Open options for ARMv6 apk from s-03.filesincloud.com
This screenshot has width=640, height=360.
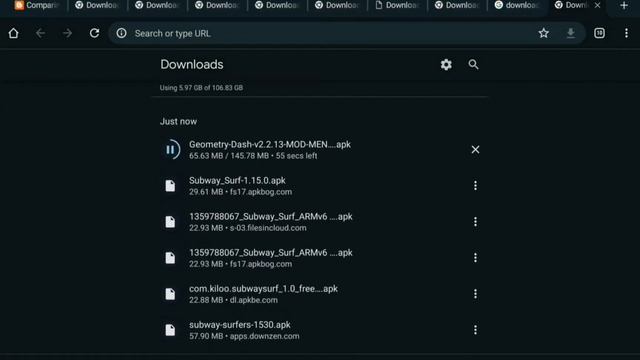(x=475, y=222)
